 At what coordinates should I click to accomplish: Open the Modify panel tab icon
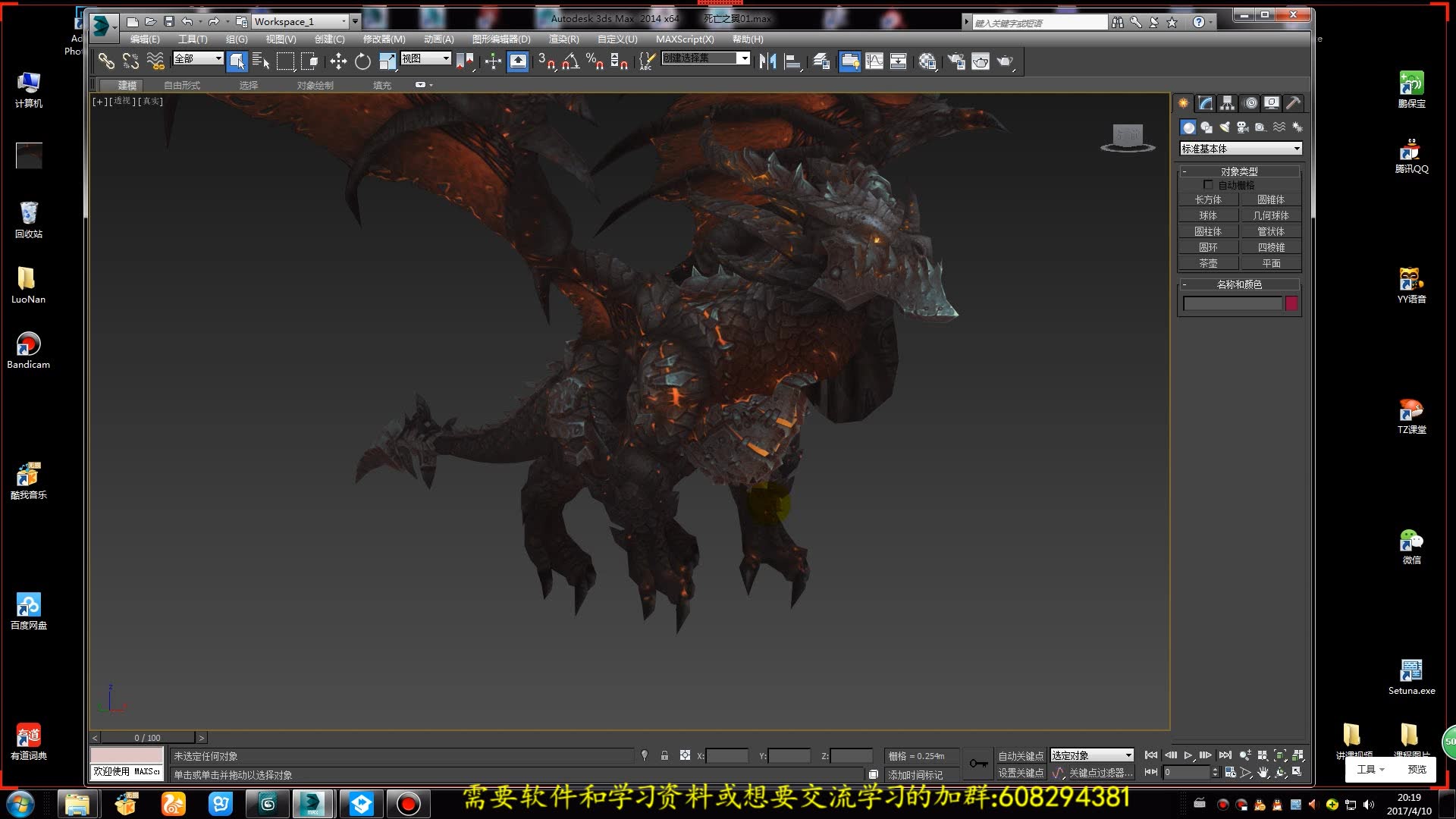pos(1205,103)
